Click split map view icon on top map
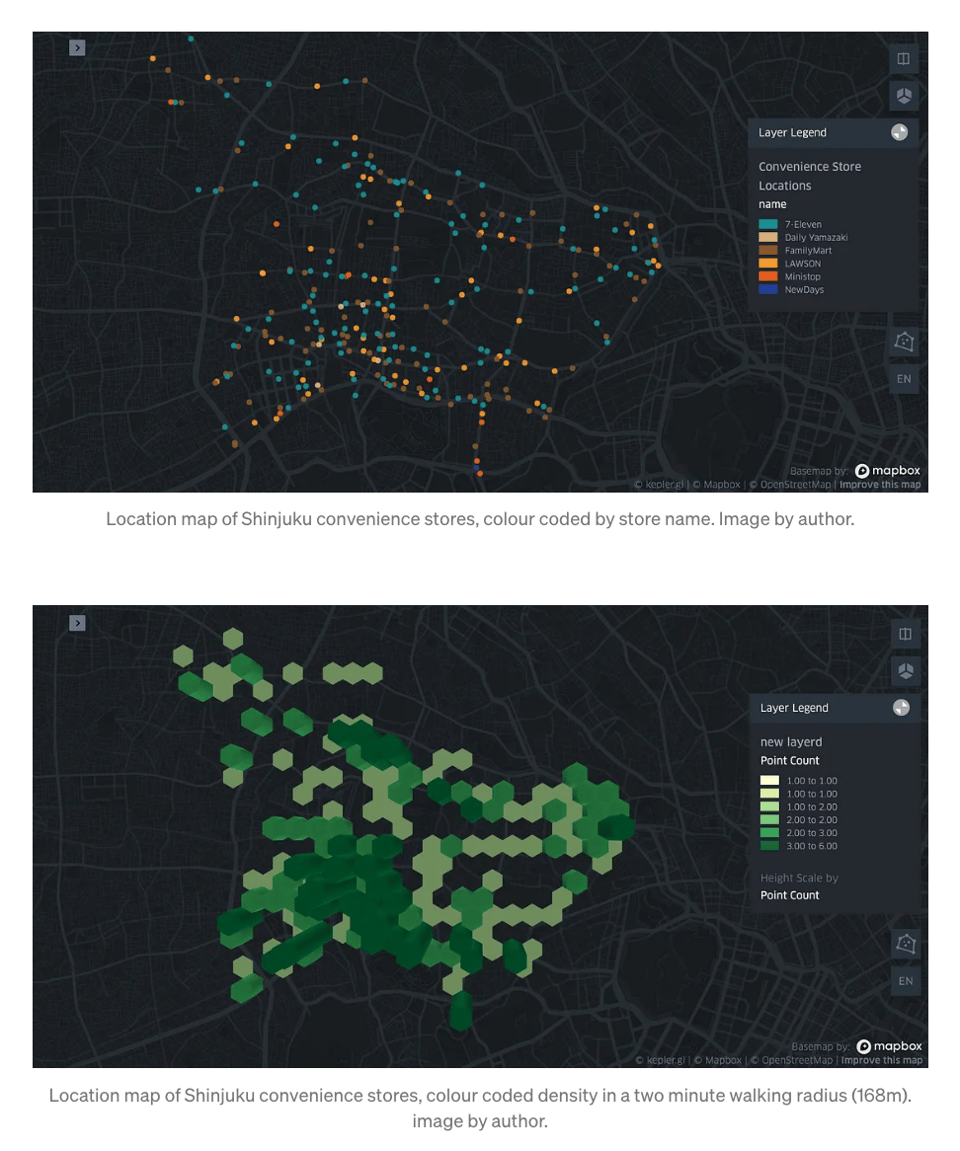This screenshot has width=960, height=1151. (x=903, y=59)
